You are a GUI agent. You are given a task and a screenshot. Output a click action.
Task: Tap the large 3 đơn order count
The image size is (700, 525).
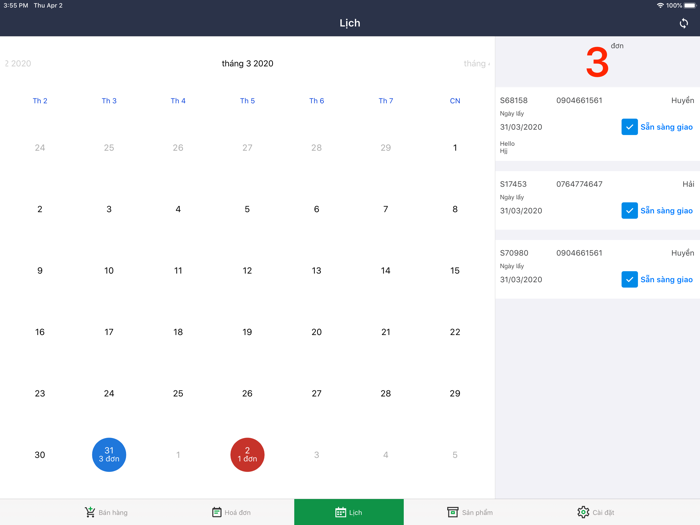(597, 62)
